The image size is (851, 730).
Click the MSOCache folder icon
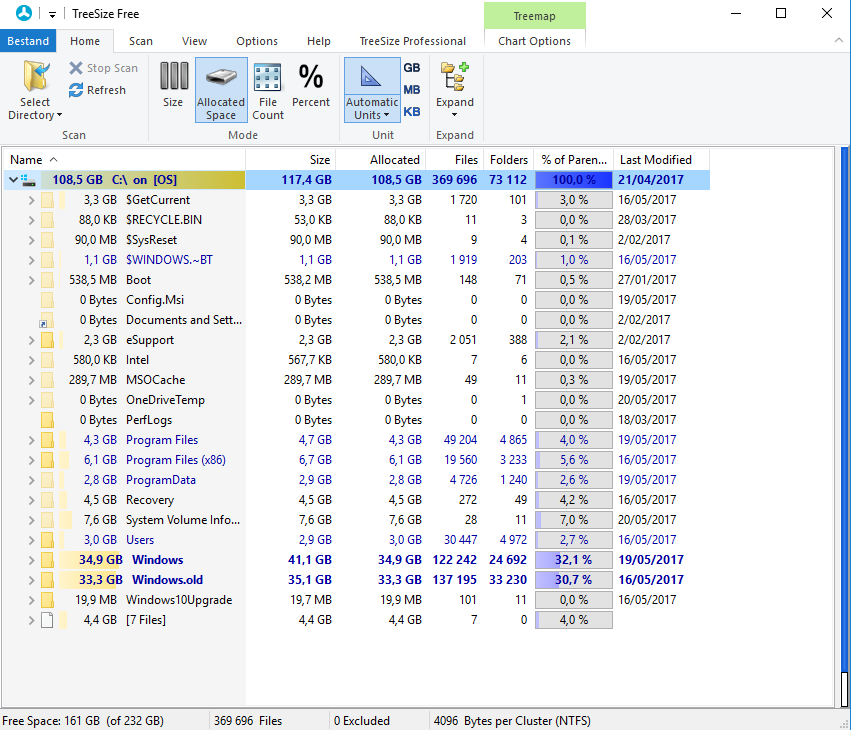(x=47, y=380)
